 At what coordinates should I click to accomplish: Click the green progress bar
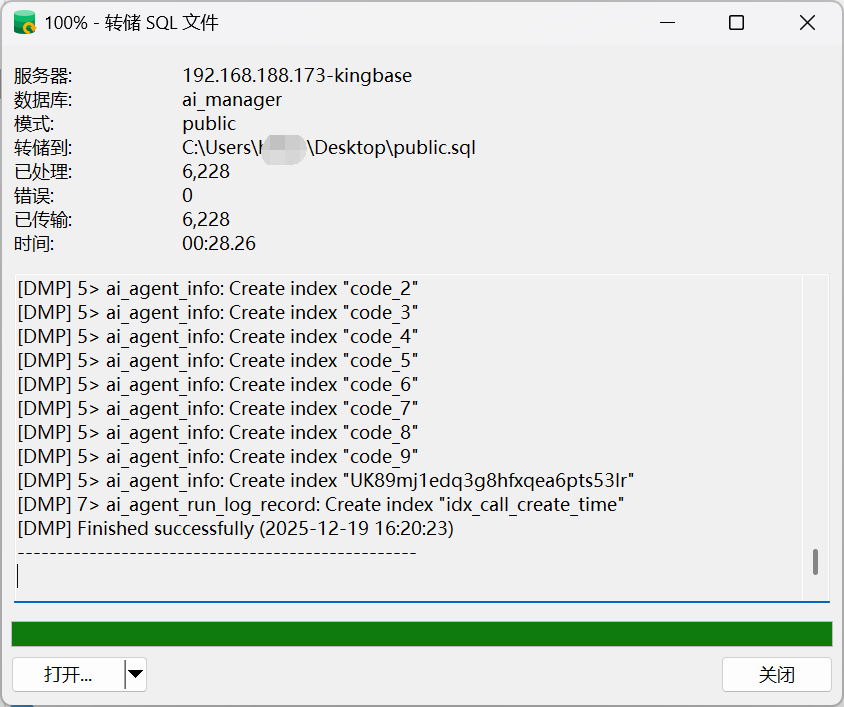422,634
